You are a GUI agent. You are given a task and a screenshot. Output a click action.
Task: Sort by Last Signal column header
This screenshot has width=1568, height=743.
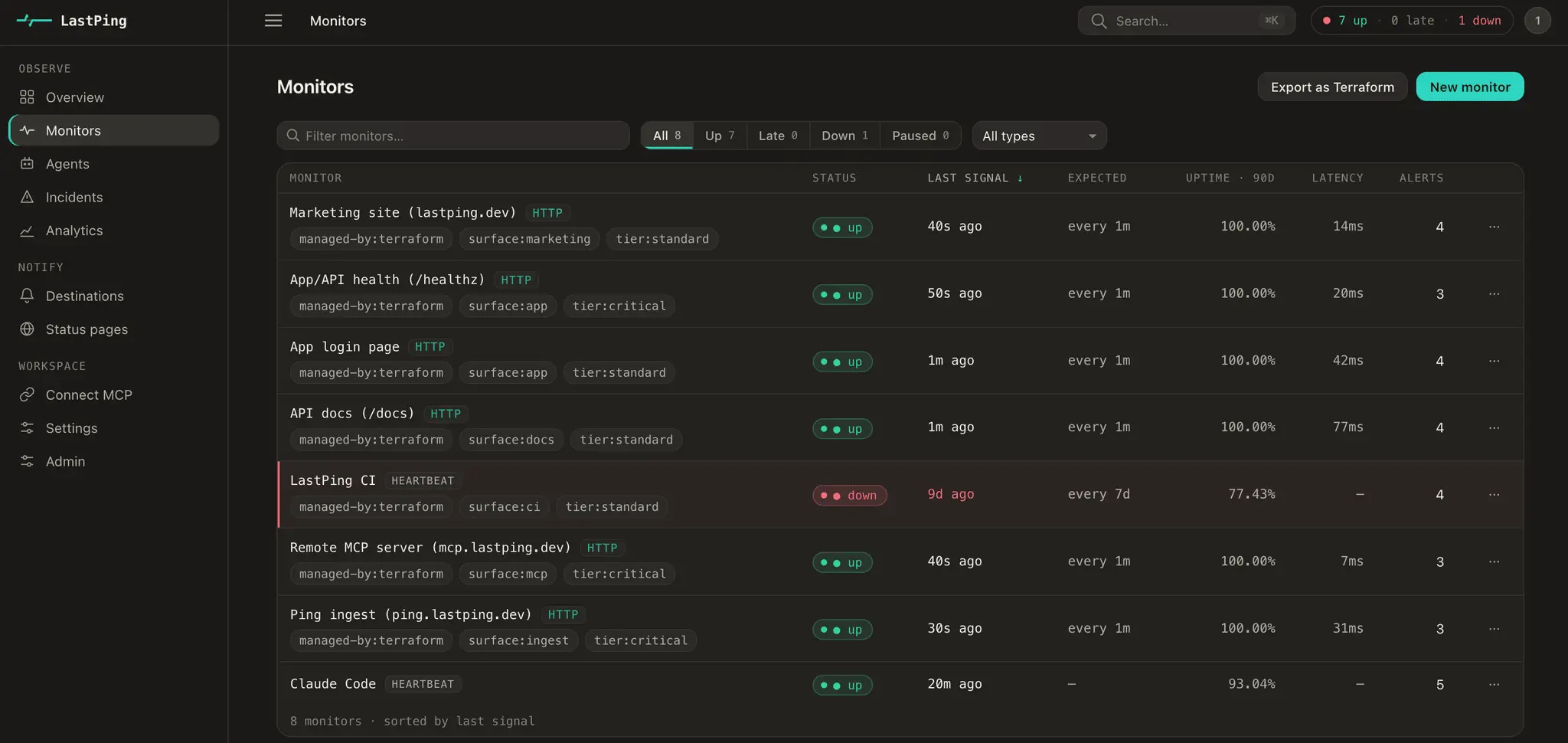(975, 178)
